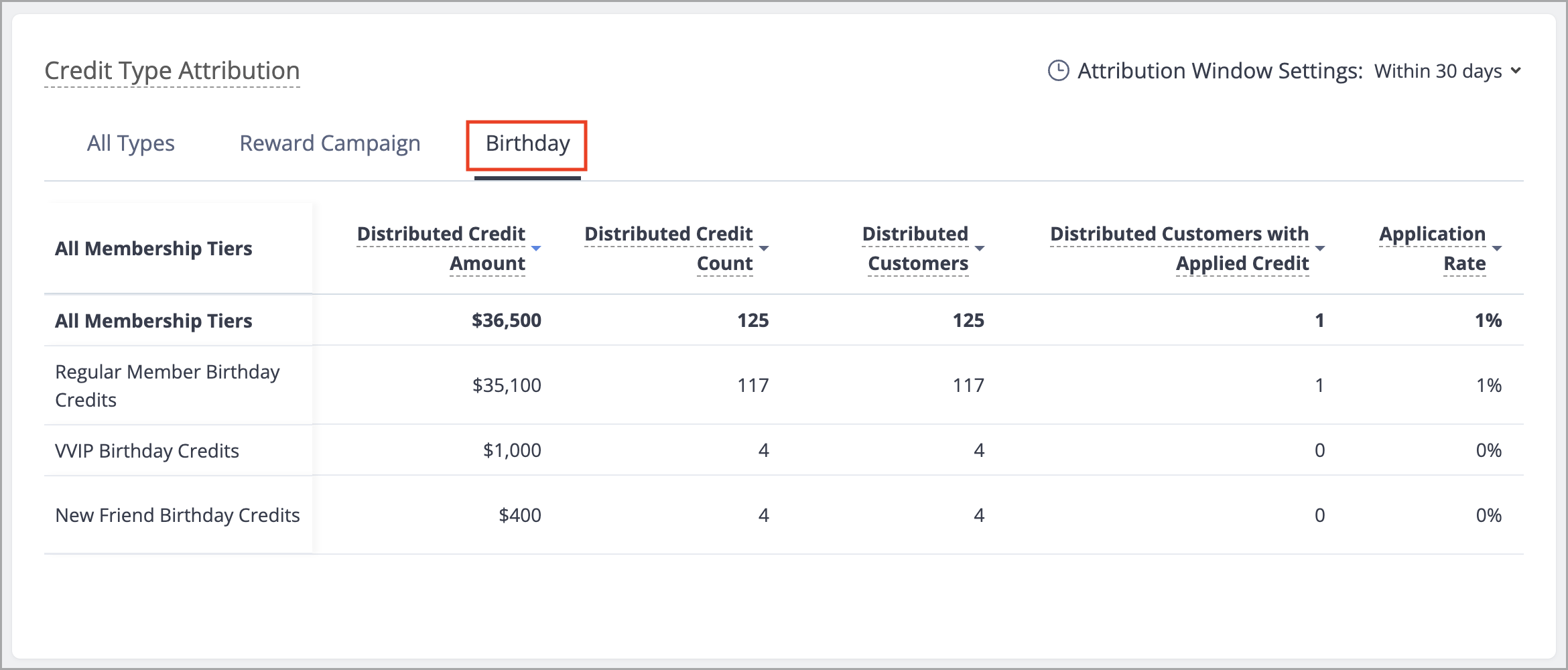
Task: Click the Application Rate column header
Action: click(1433, 249)
